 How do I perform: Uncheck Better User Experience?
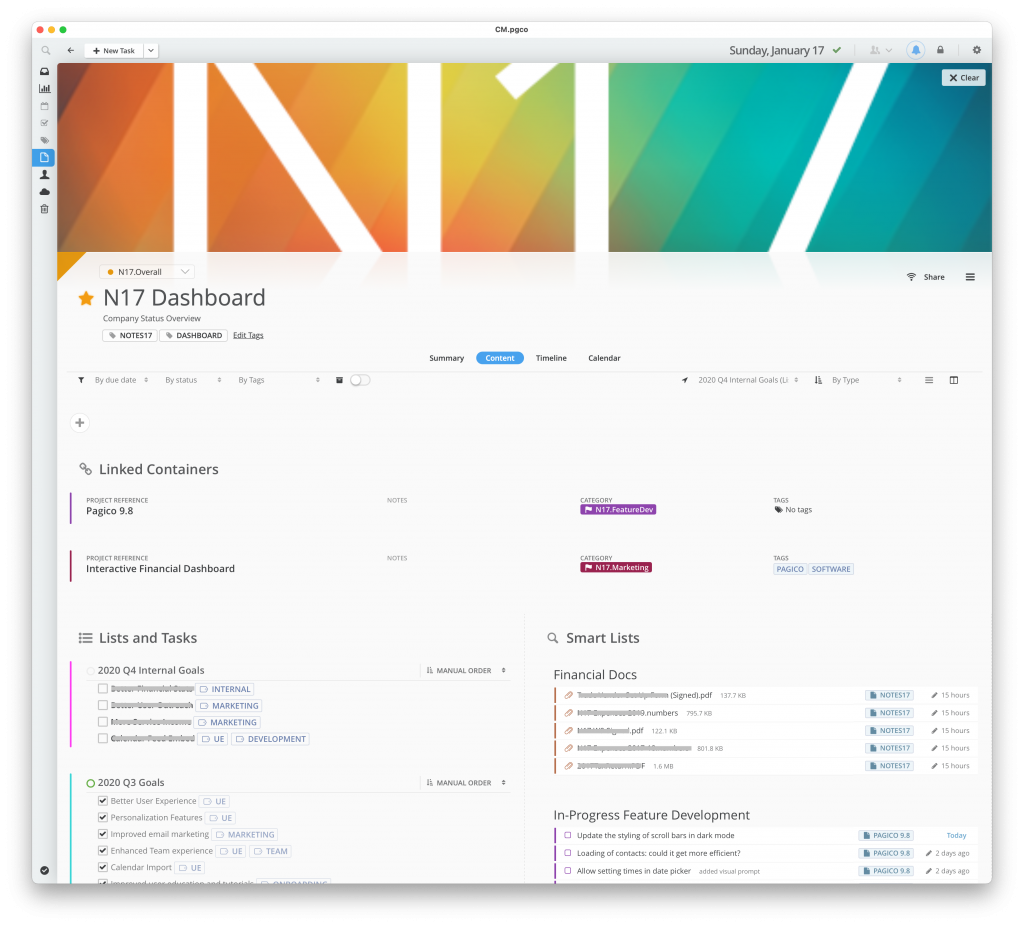(x=103, y=801)
